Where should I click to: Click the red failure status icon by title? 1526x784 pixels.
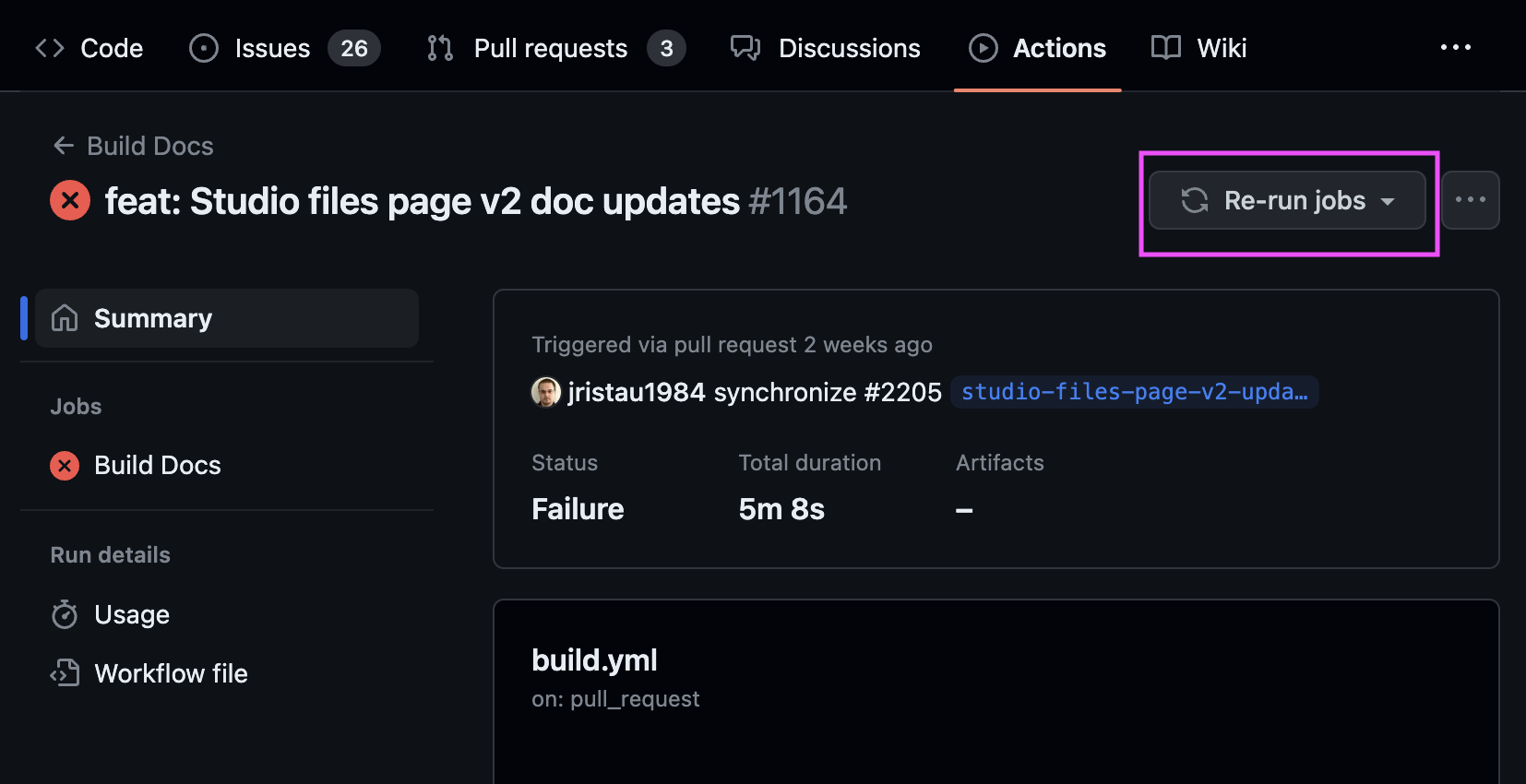[x=70, y=201]
